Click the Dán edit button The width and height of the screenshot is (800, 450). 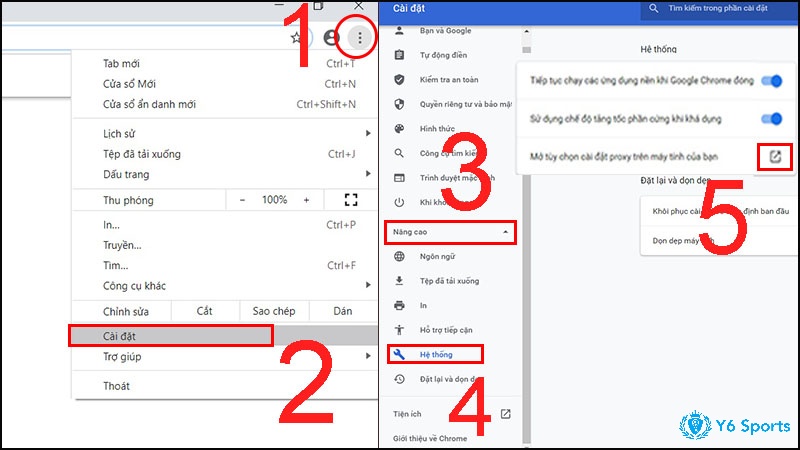pyautogui.click(x=343, y=311)
